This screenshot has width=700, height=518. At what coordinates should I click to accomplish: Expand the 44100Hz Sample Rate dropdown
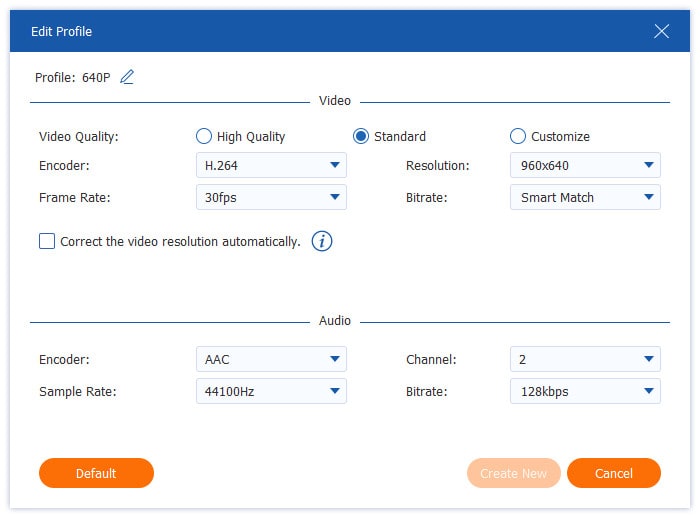271,391
